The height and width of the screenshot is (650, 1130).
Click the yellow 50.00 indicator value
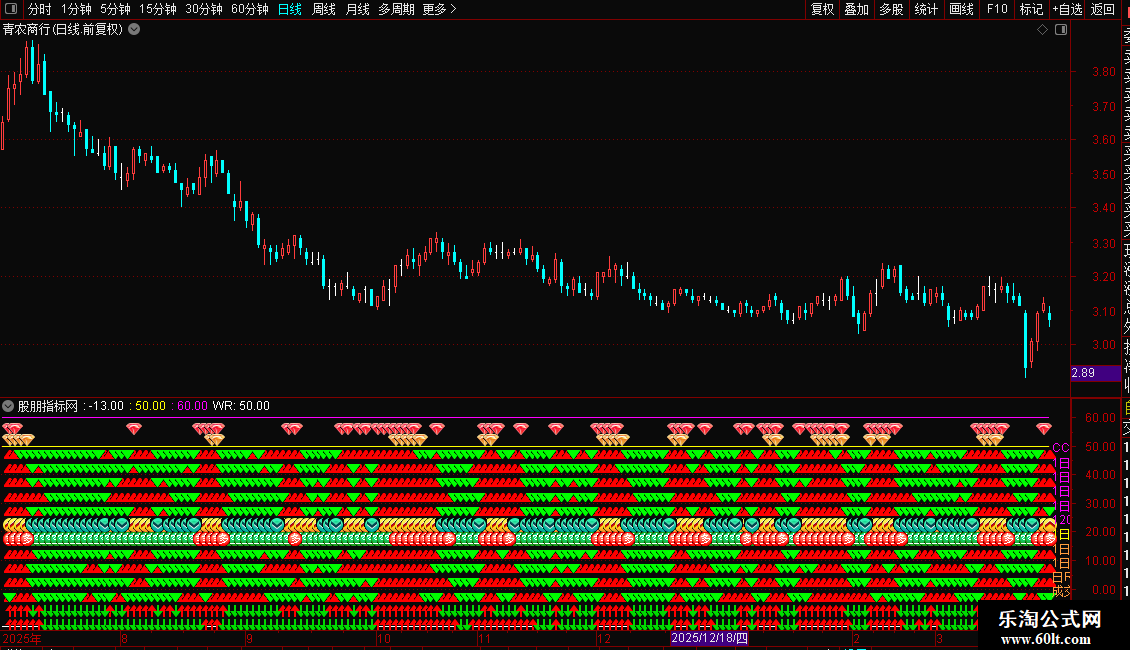pos(151,406)
